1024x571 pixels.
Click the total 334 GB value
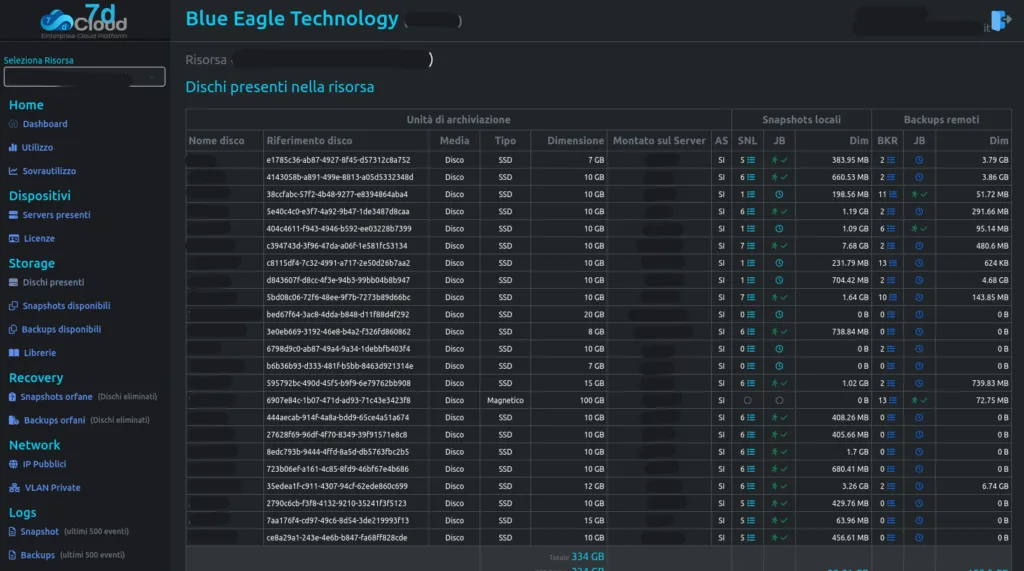[588, 557]
